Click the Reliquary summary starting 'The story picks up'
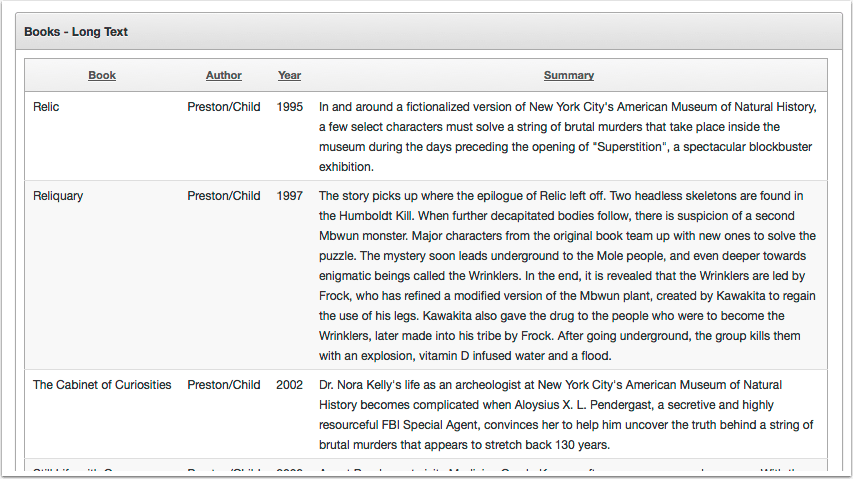 [x=567, y=276]
